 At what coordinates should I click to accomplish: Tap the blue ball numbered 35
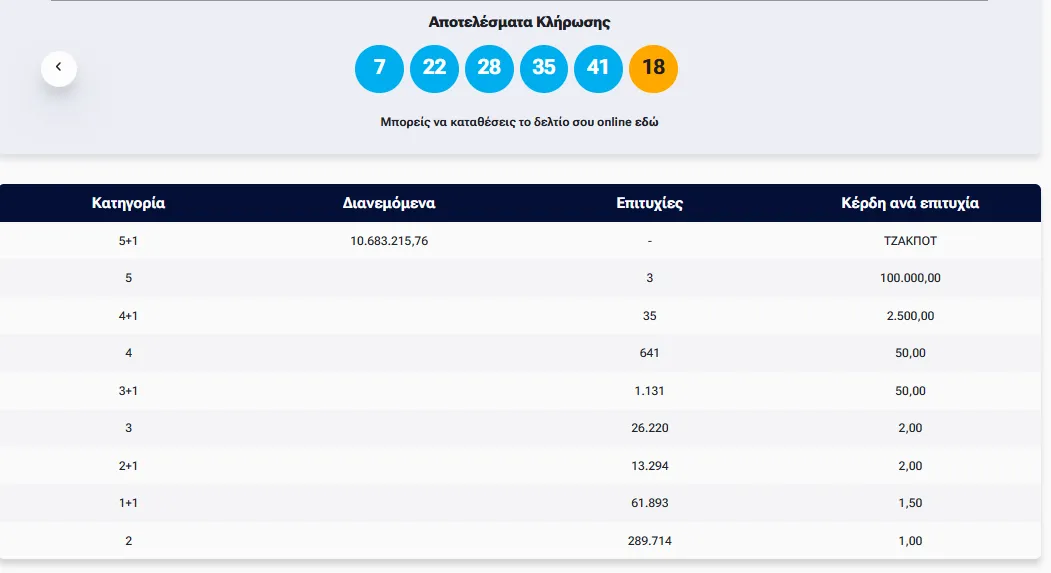(543, 68)
